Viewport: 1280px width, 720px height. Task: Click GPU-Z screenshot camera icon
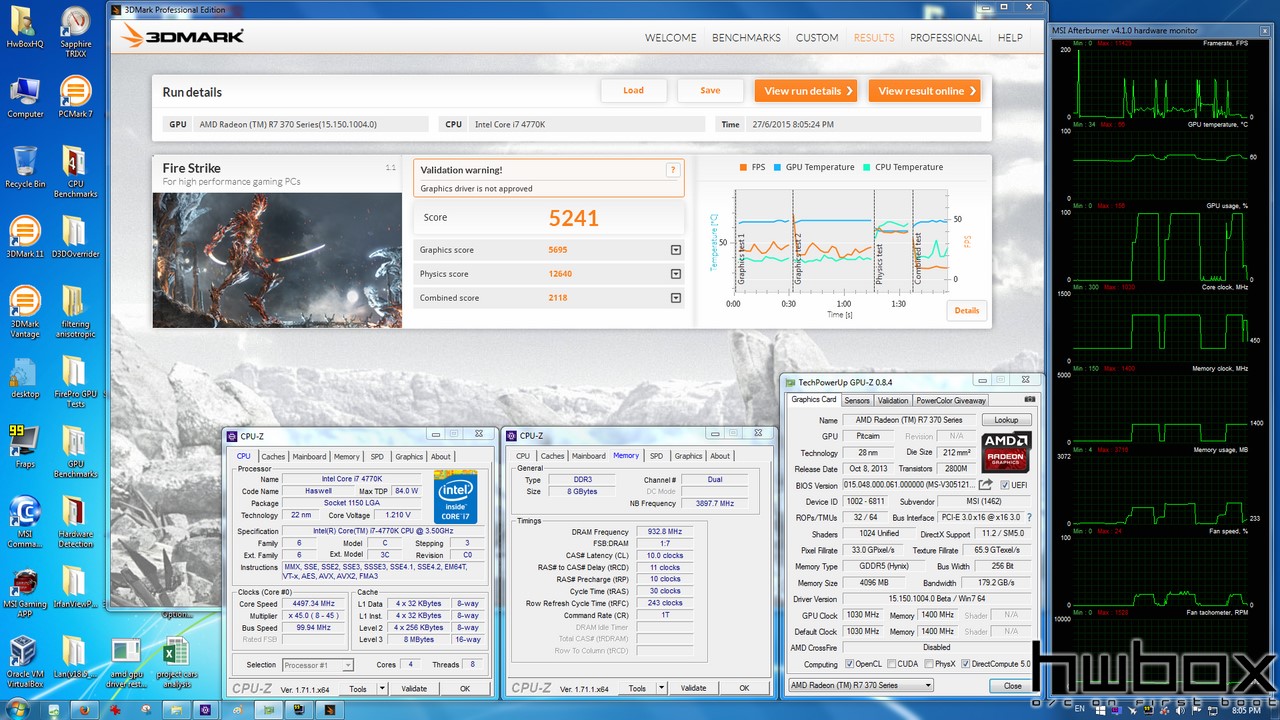pos(1031,399)
